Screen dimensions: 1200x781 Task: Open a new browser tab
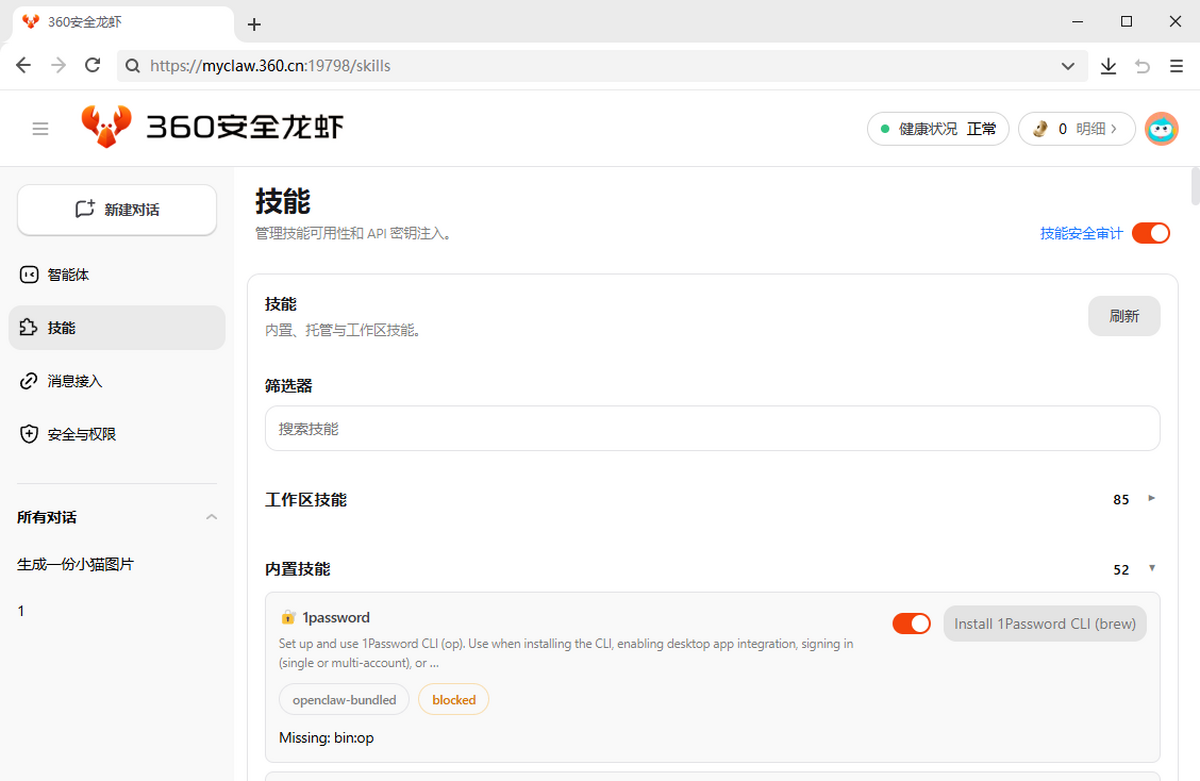[x=254, y=24]
